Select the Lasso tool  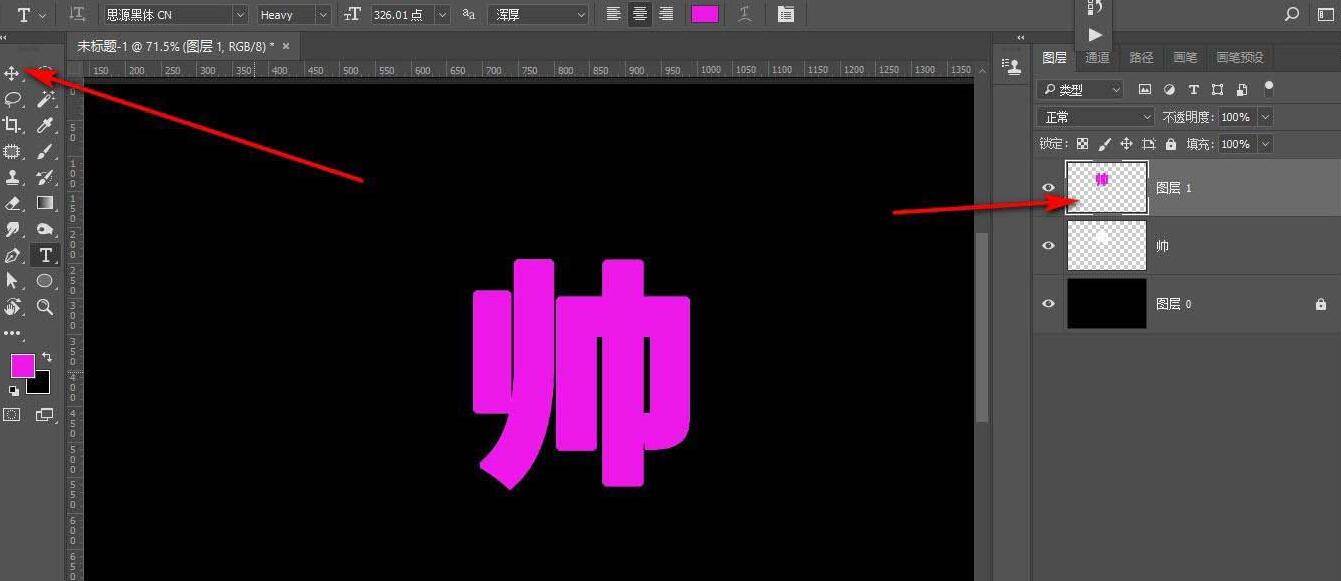(x=13, y=99)
